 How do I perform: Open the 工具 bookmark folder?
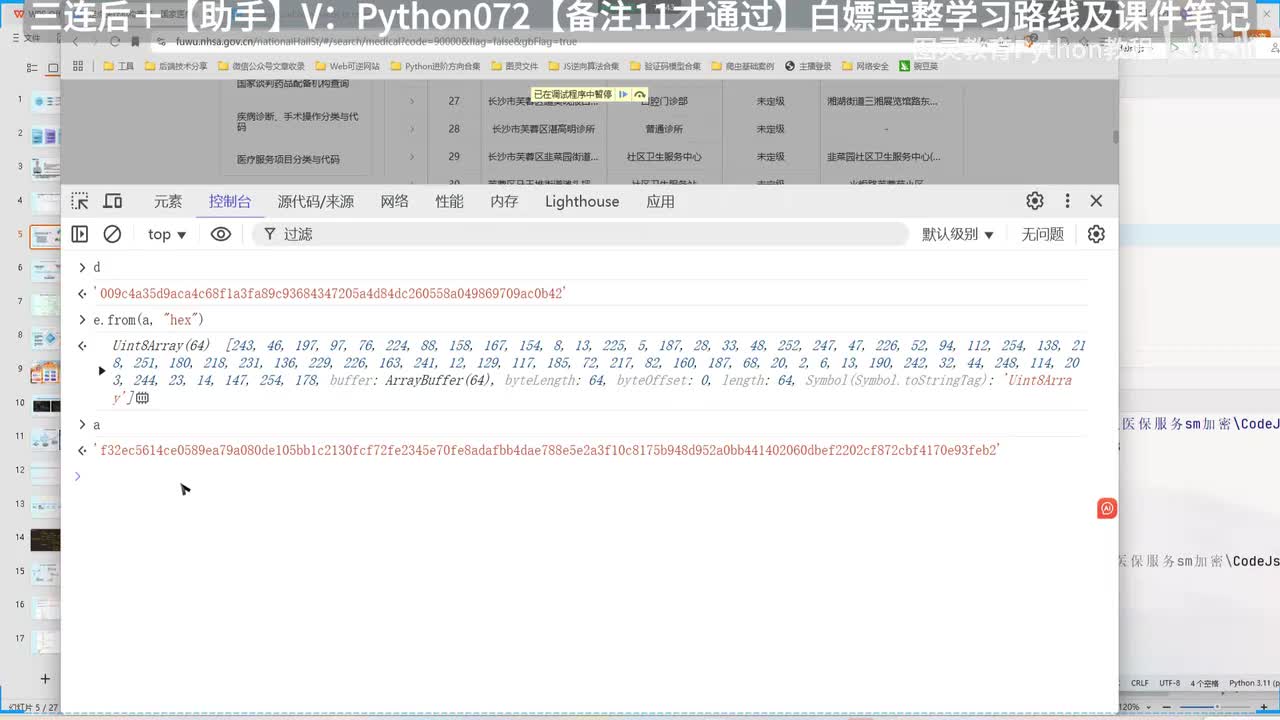click(119, 66)
